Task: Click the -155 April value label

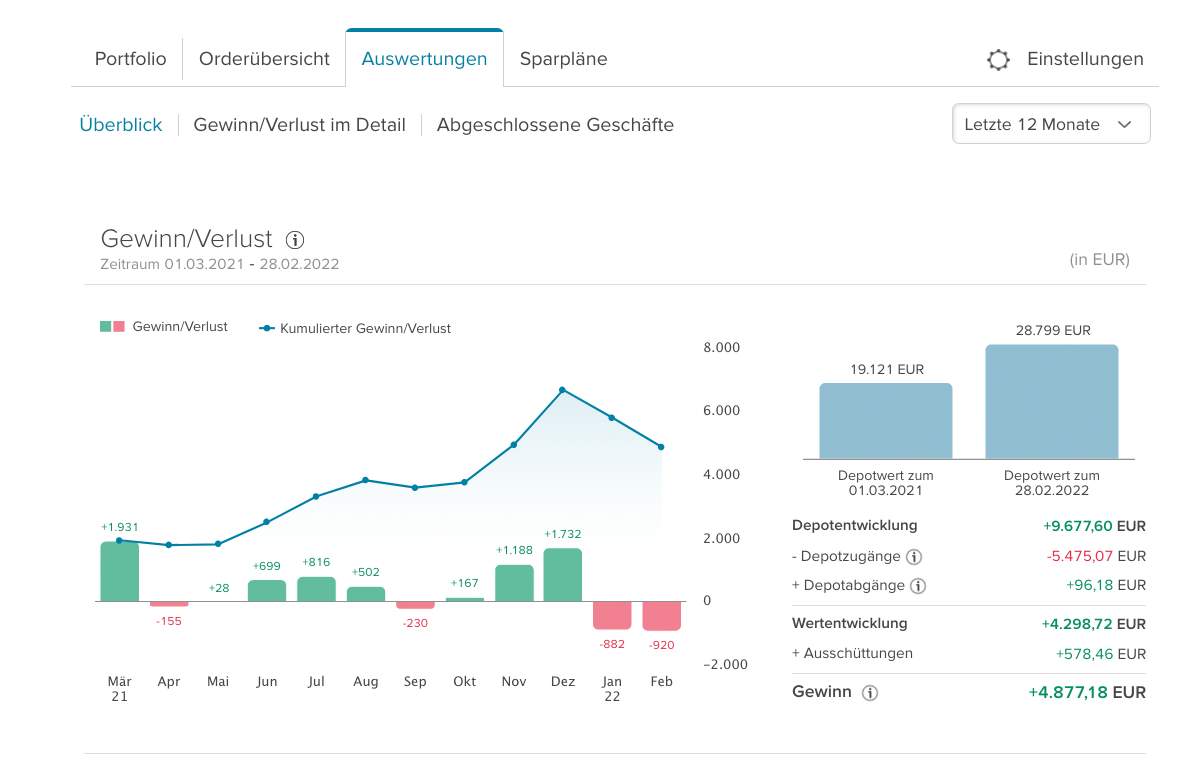Action: coord(169,621)
